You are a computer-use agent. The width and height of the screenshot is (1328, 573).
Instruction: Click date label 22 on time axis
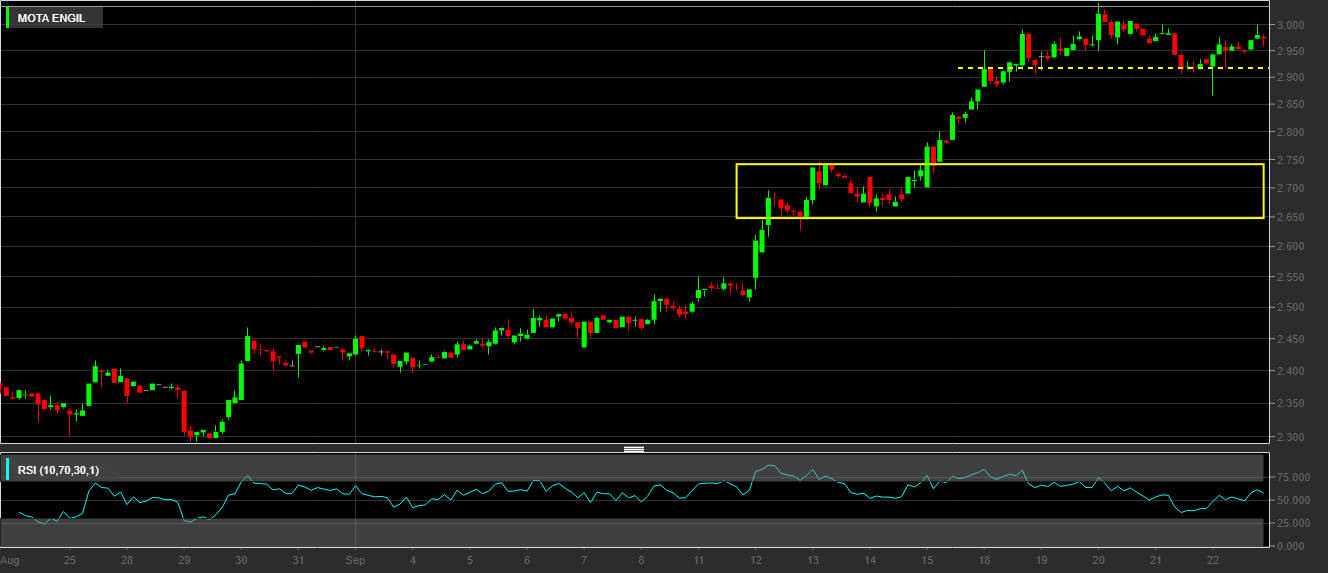(1212, 561)
